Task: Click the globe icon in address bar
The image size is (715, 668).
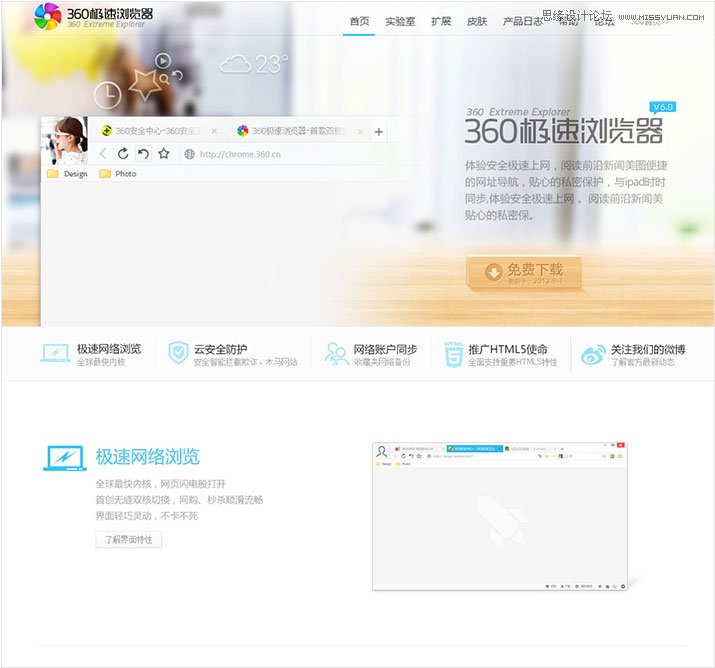Action: click(189, 154)
